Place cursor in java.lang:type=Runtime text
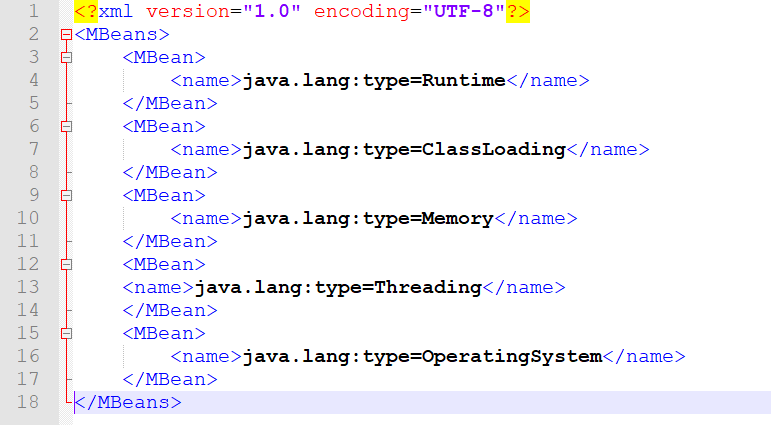 click(x=374, y=81)
